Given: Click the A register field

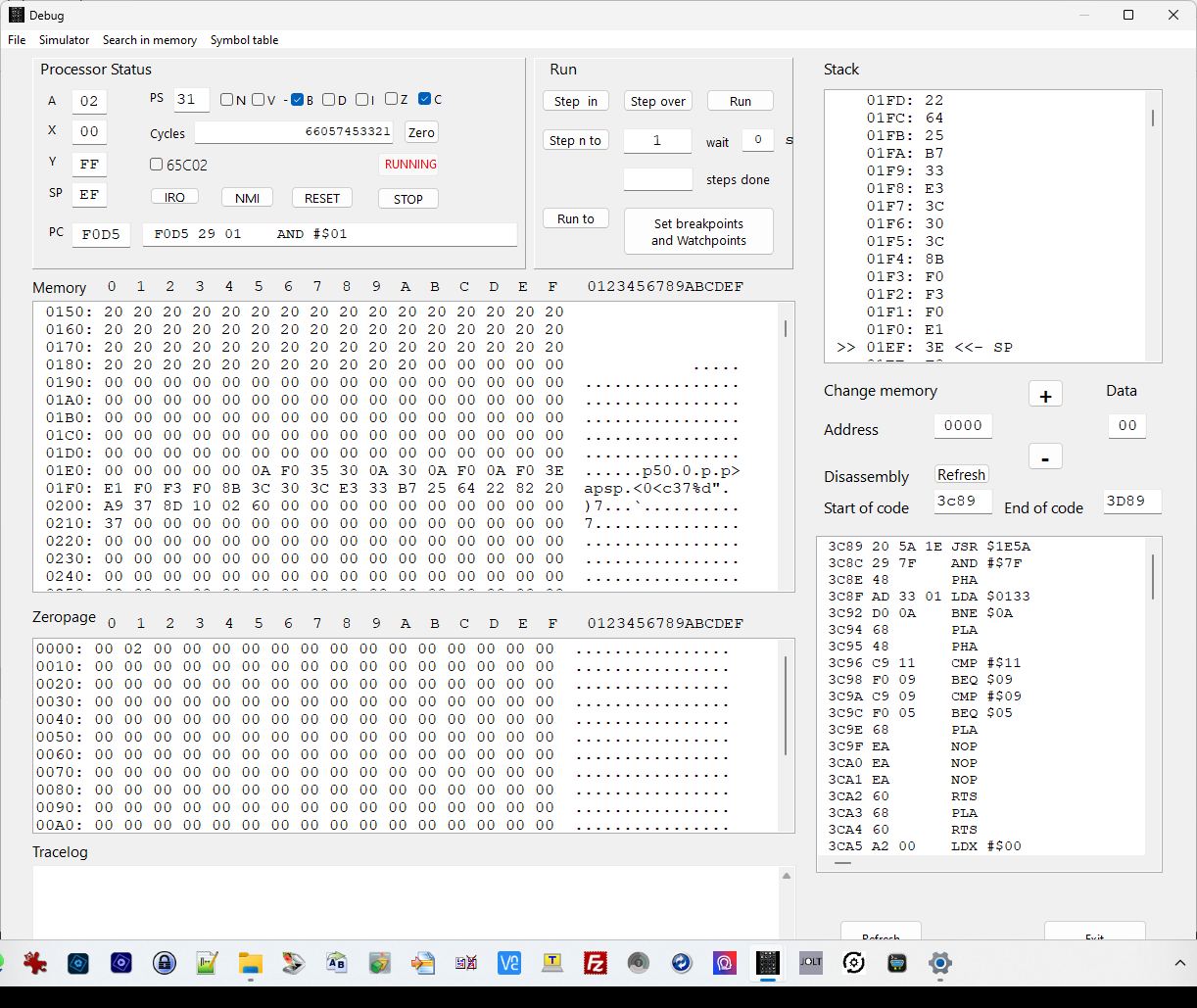Looking at the screenshot, I should pyautogui.click(x=89, y=101).
